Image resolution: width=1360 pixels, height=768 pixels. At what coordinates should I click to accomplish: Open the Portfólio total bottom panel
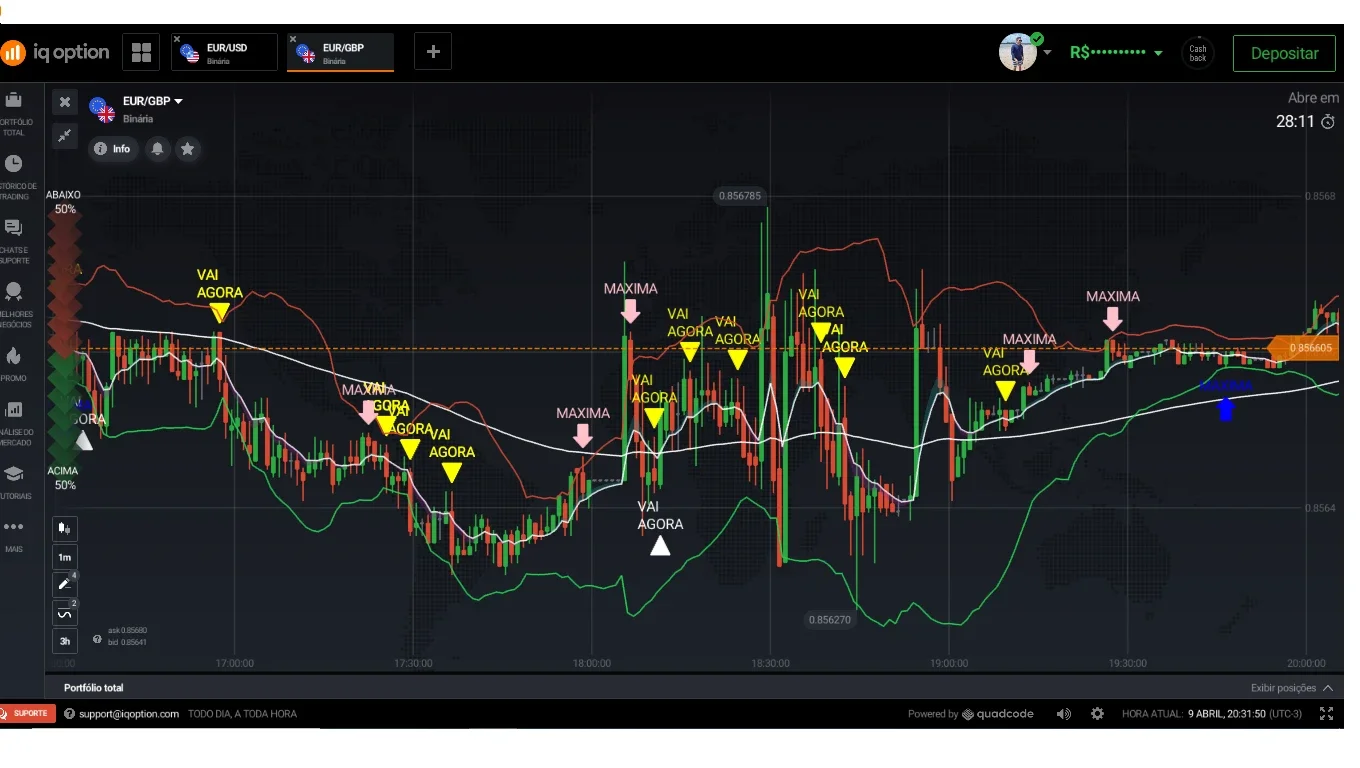pos(94,688)
